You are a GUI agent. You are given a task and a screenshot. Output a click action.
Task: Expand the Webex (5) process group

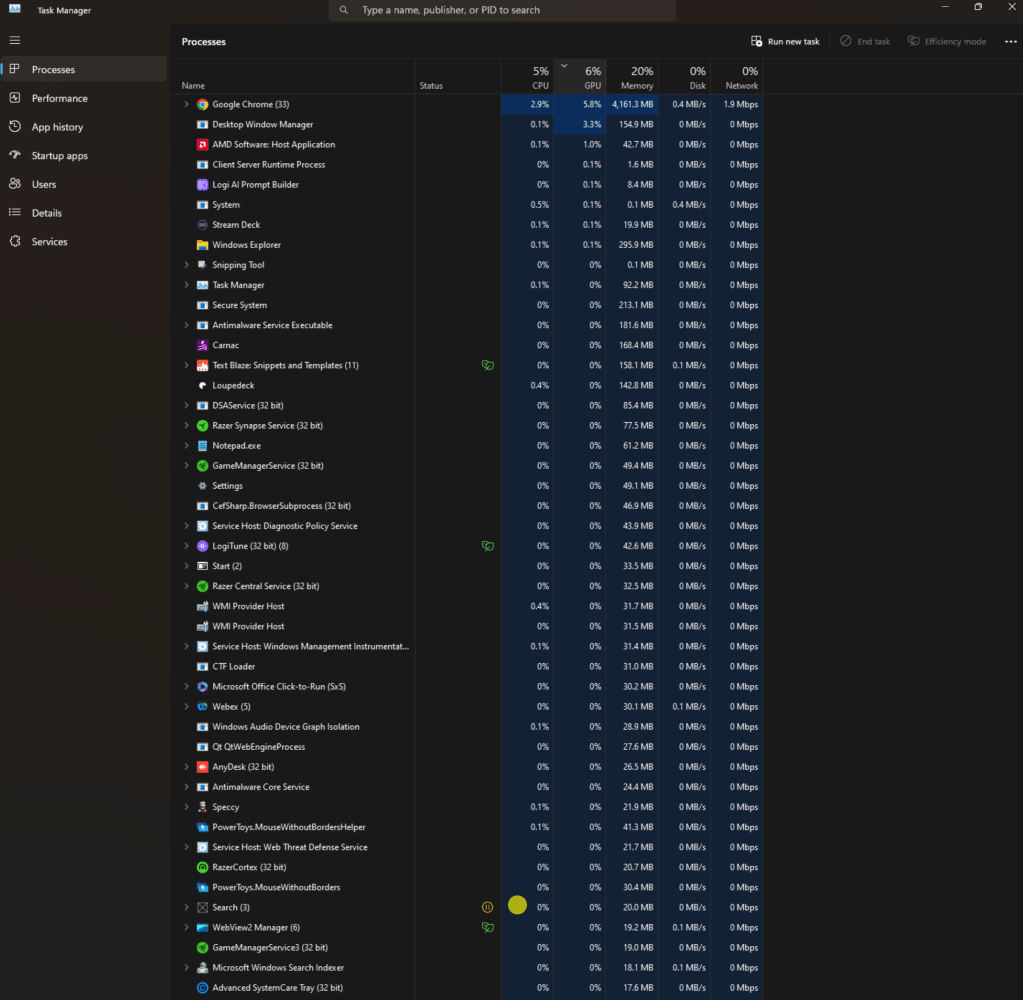[x=186, y=707]
